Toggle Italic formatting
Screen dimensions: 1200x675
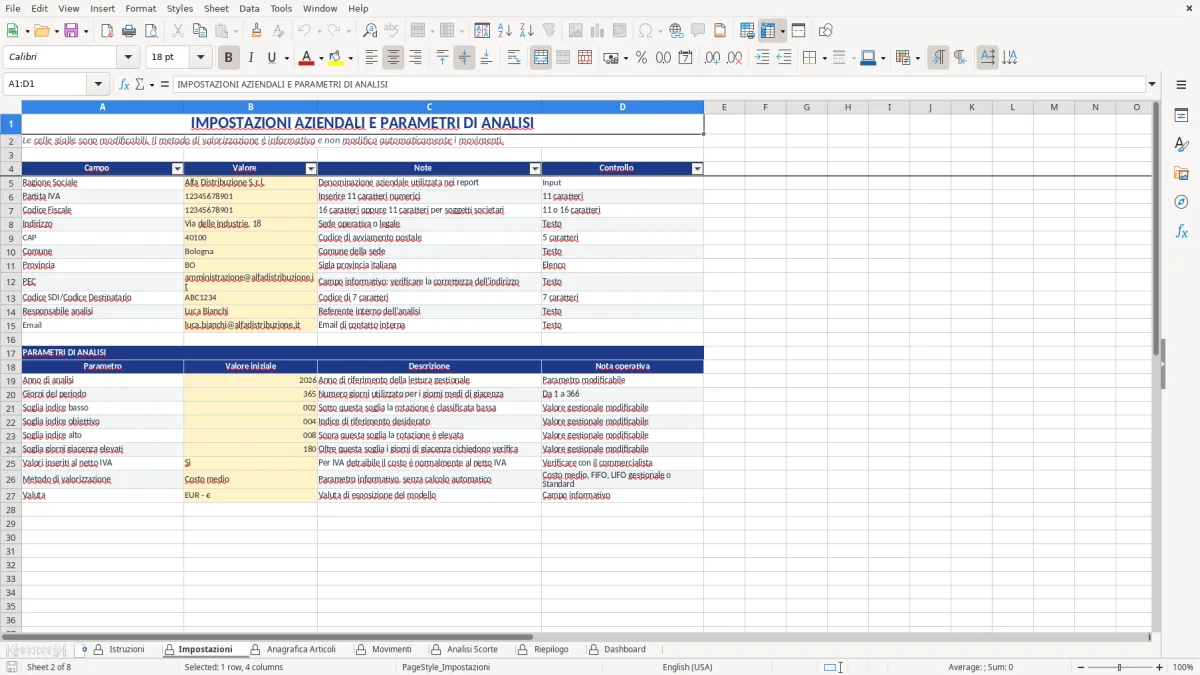[x=250, y=58]
